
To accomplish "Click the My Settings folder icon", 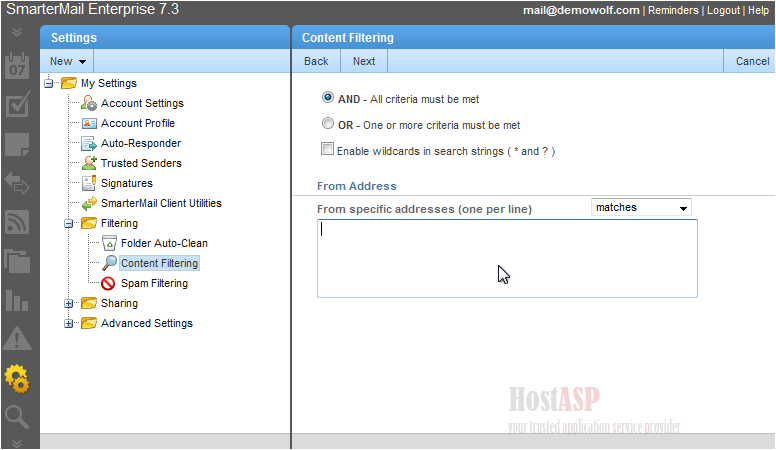I will pos(69,83).
